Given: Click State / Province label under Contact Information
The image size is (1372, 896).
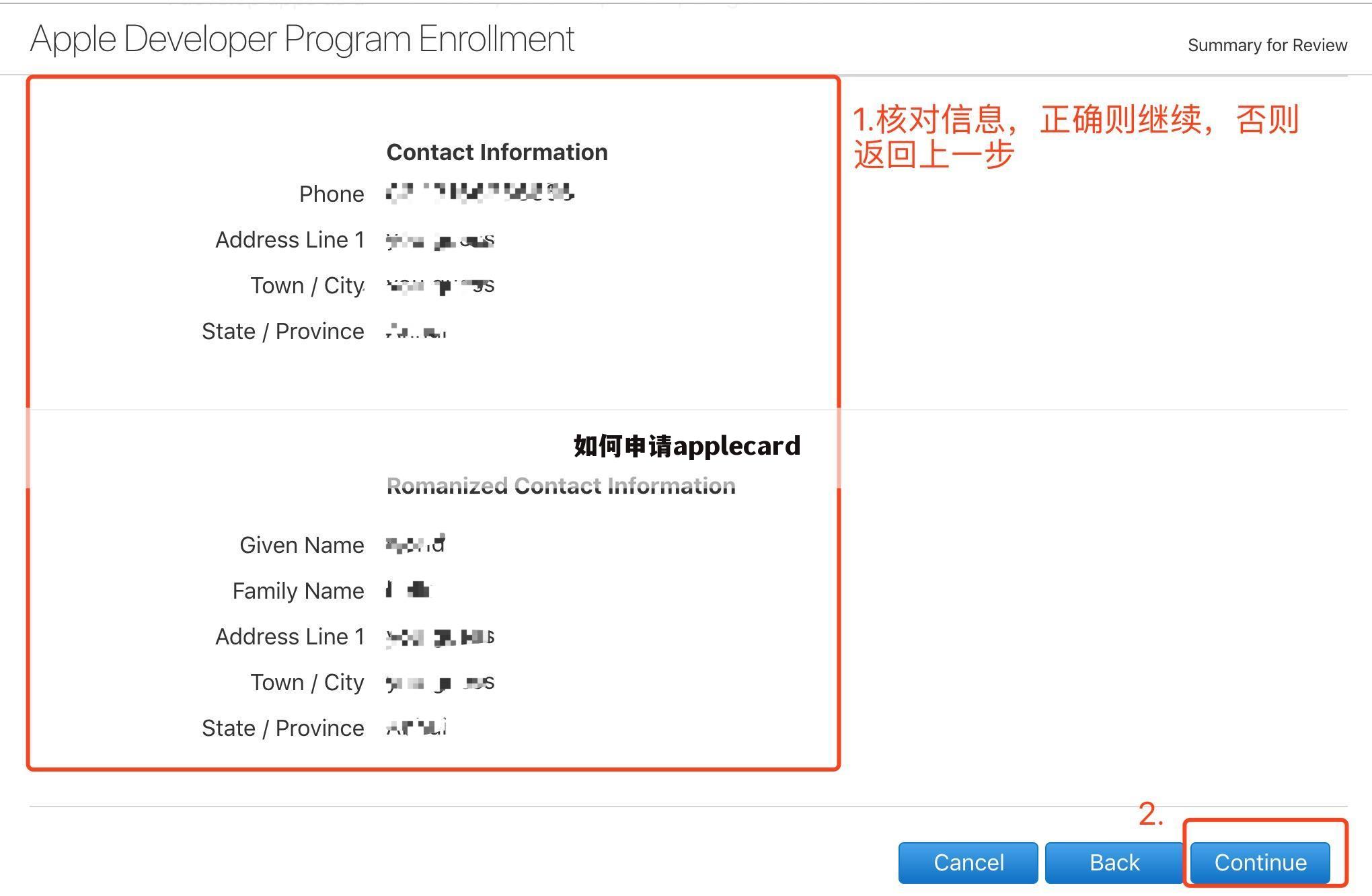Looking at the screenshot, I should coord(283,331).
